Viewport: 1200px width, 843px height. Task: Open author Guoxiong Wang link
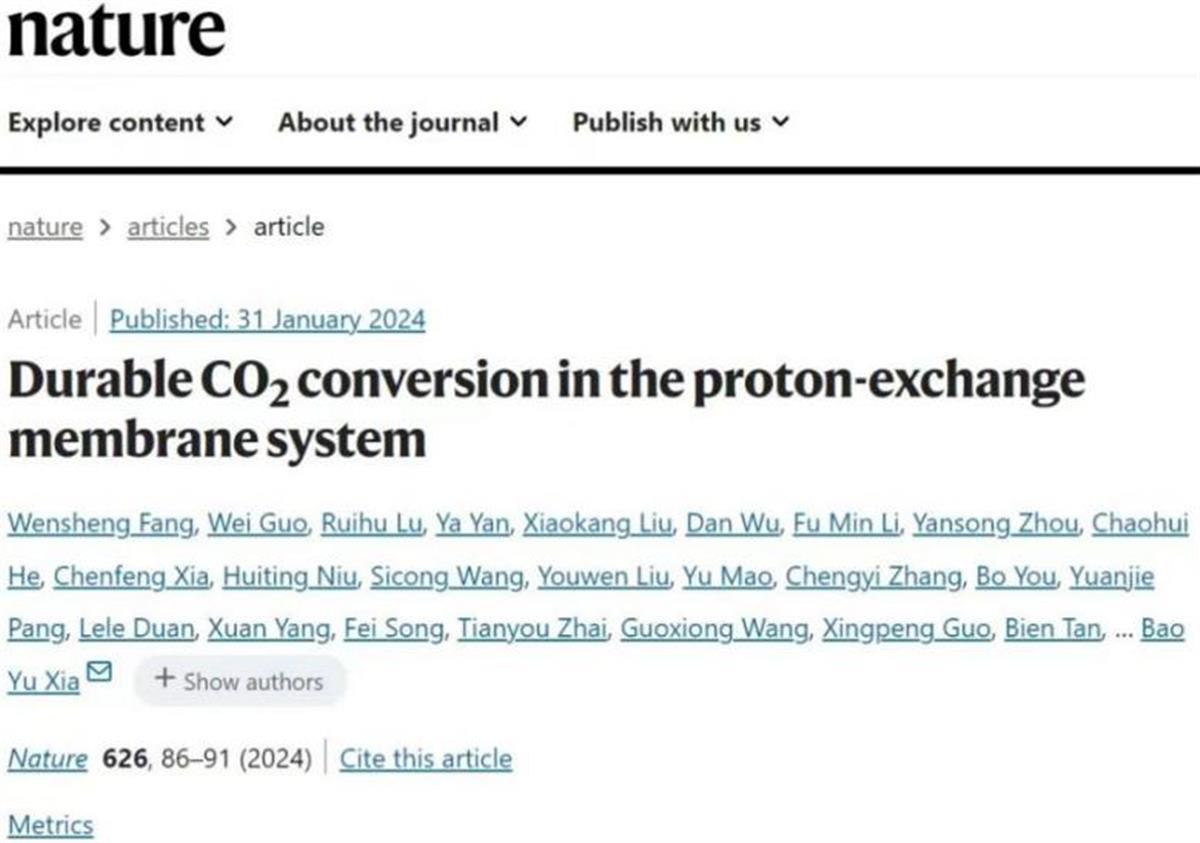coord(713,630)
